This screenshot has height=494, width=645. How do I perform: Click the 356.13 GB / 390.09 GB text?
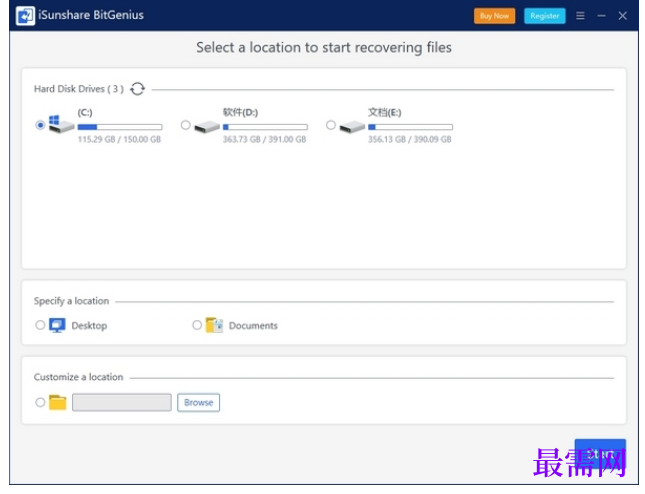click(410, 139)
